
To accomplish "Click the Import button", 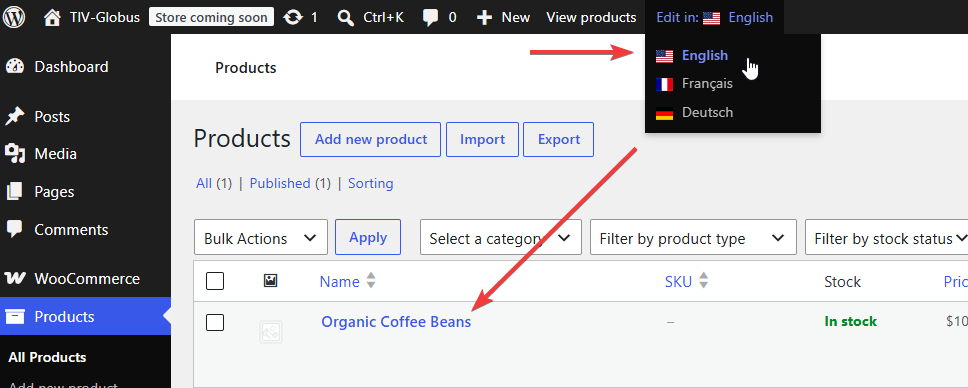I will tap(482, 140).
